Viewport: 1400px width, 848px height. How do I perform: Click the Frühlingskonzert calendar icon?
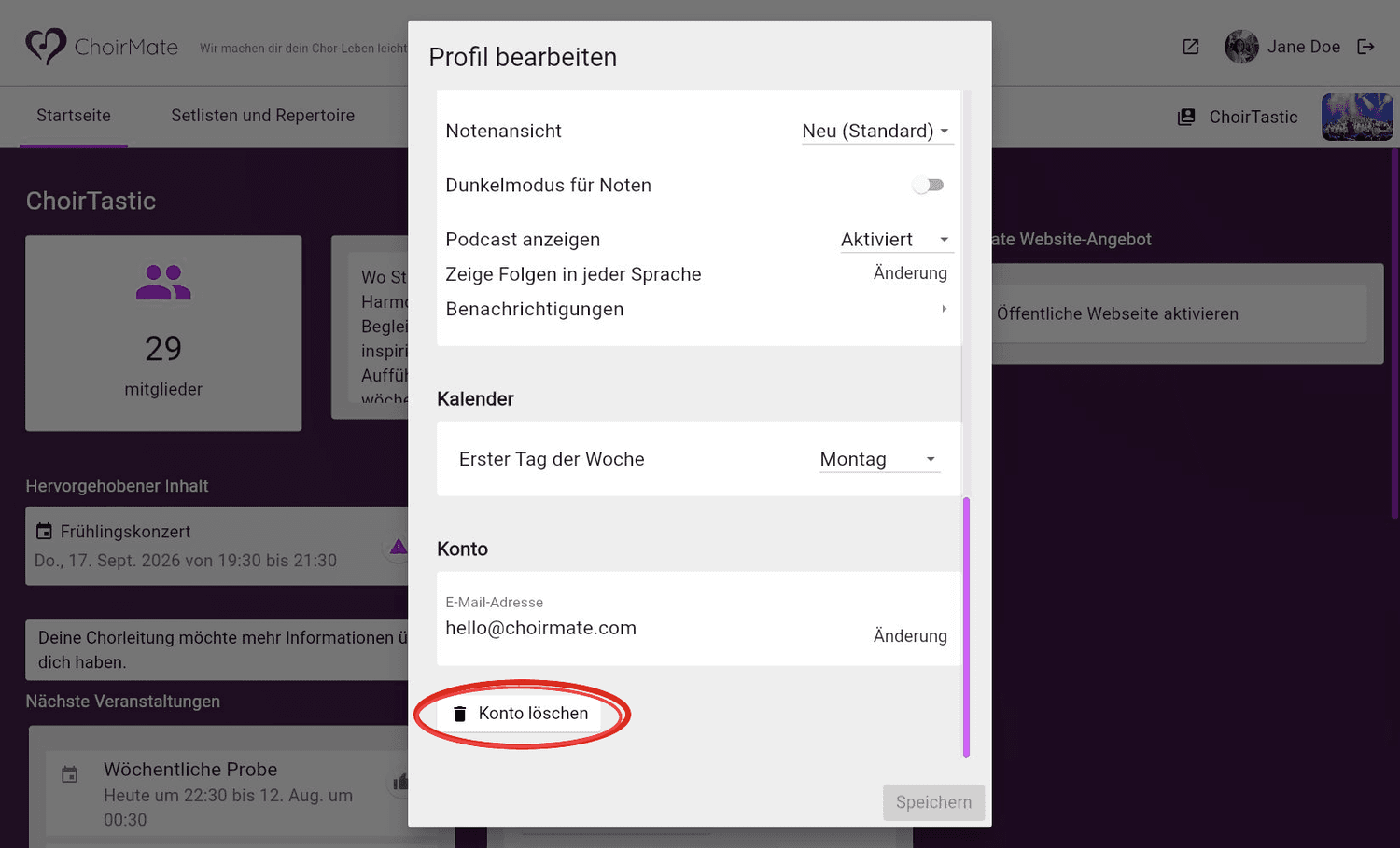(x=44, y=532)
